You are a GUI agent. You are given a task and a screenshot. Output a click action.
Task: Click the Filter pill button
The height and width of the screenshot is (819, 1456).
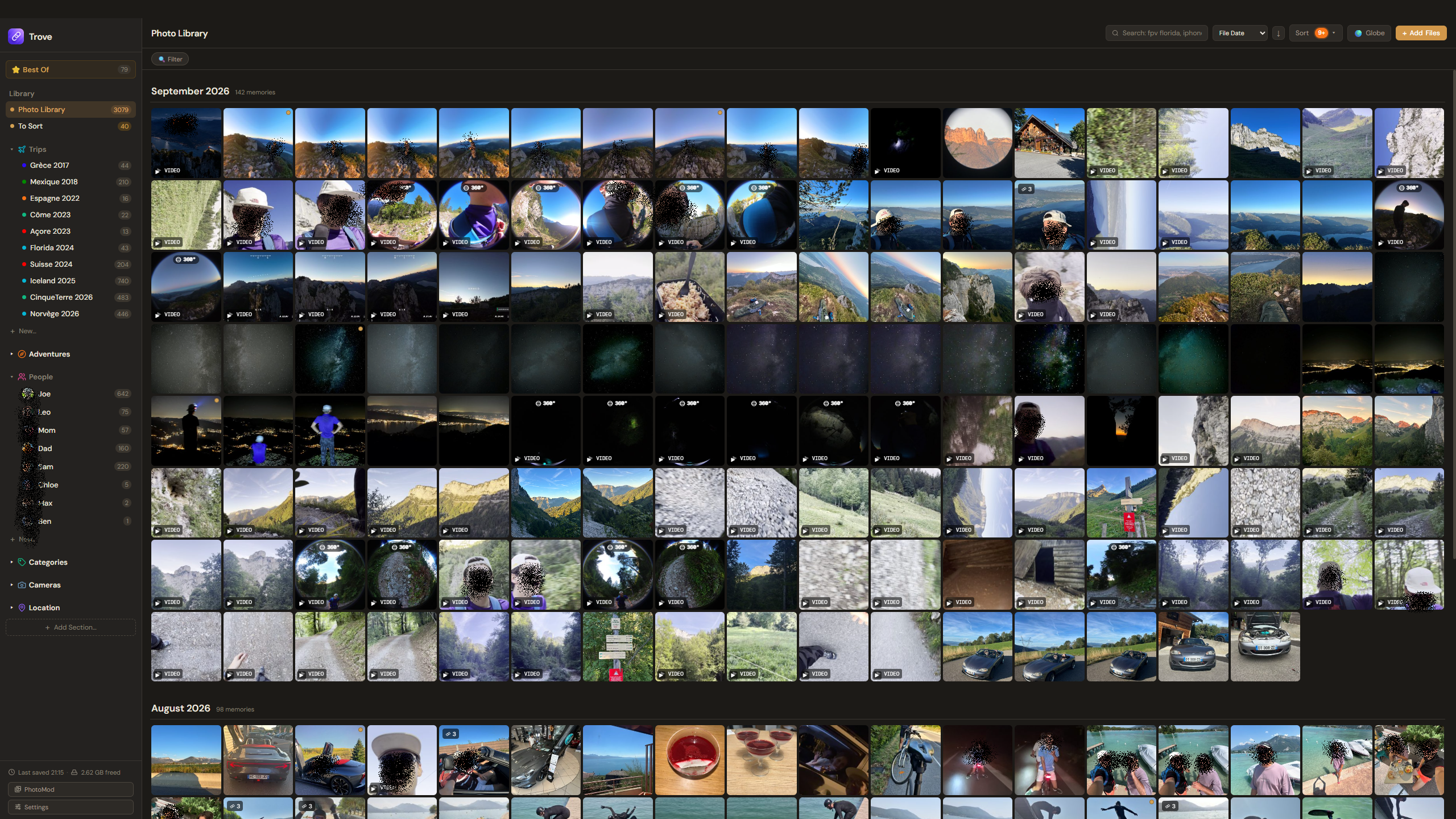coord(170,59)
